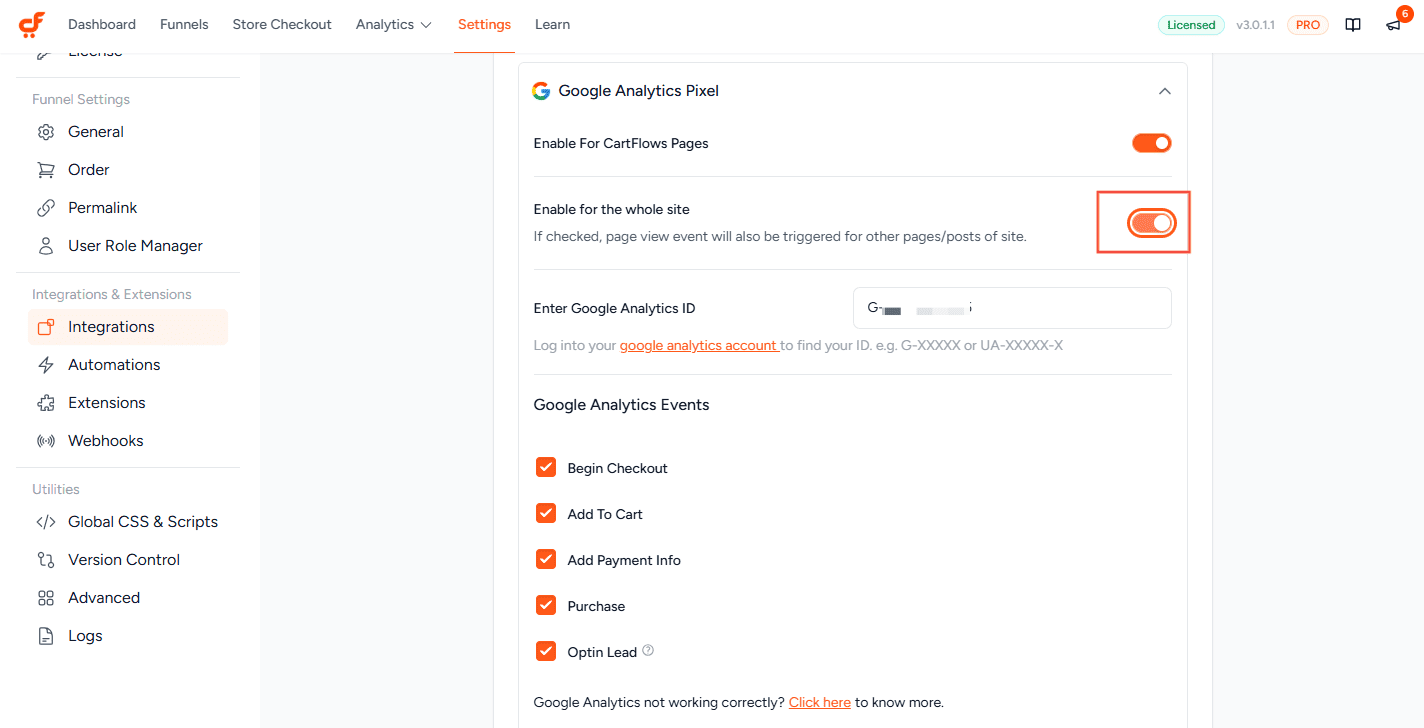The image size is (1424, 728).
Task: Click the Google logo icon
Action: pos(541,91)
